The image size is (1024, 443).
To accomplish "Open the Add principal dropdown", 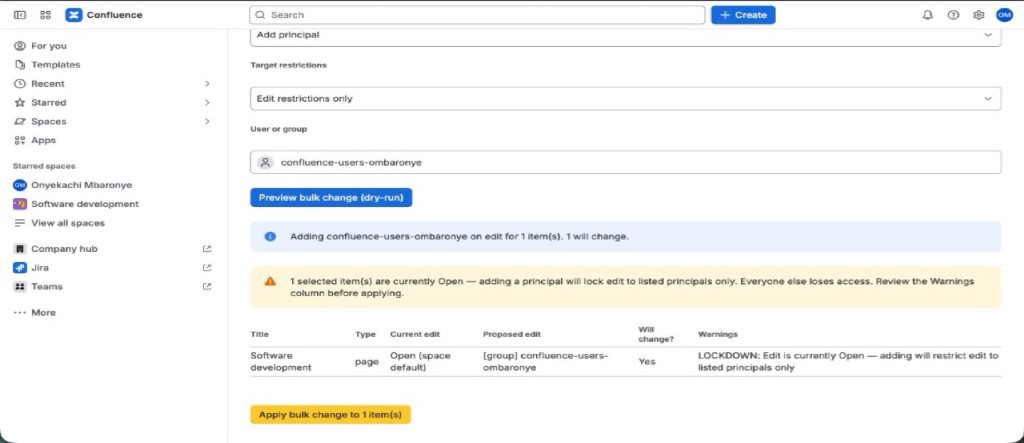I will coord(626,35).
